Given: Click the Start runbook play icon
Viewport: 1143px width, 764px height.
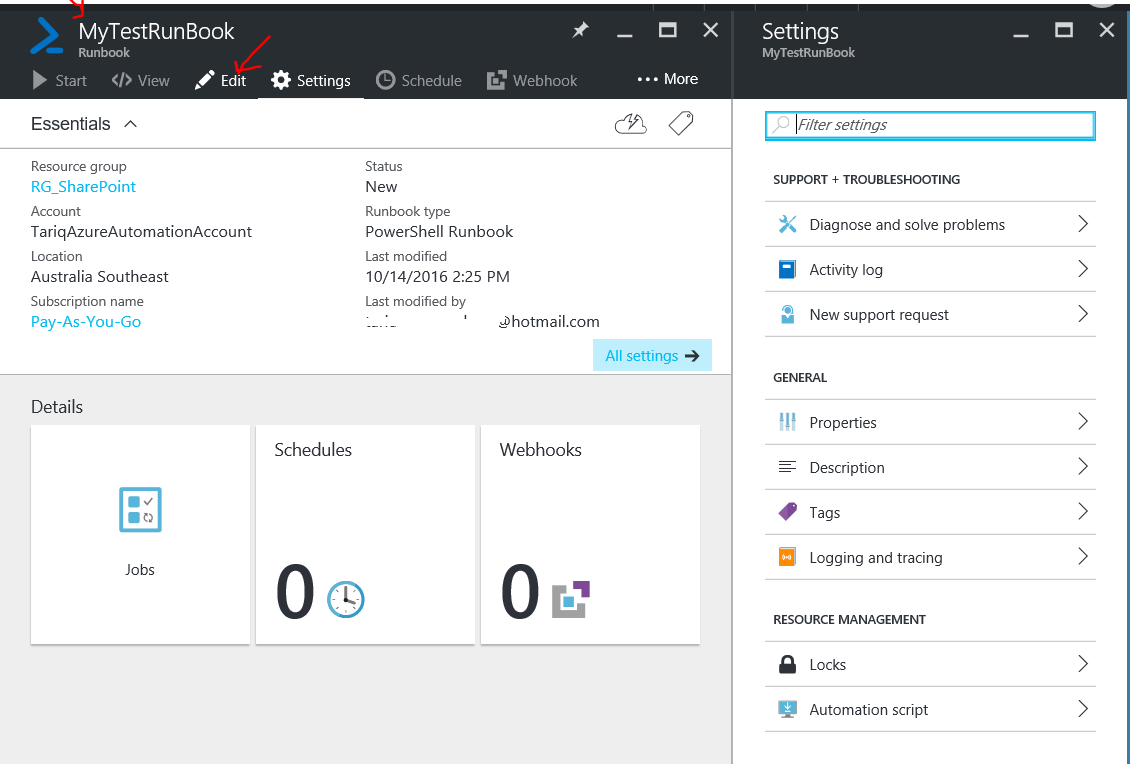Looking at the screenshot, I should [x=40, y=80].
